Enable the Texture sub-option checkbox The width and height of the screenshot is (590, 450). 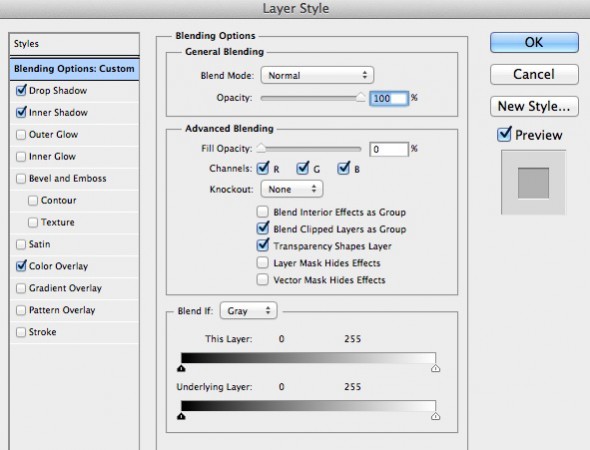[x=33, y=222]
